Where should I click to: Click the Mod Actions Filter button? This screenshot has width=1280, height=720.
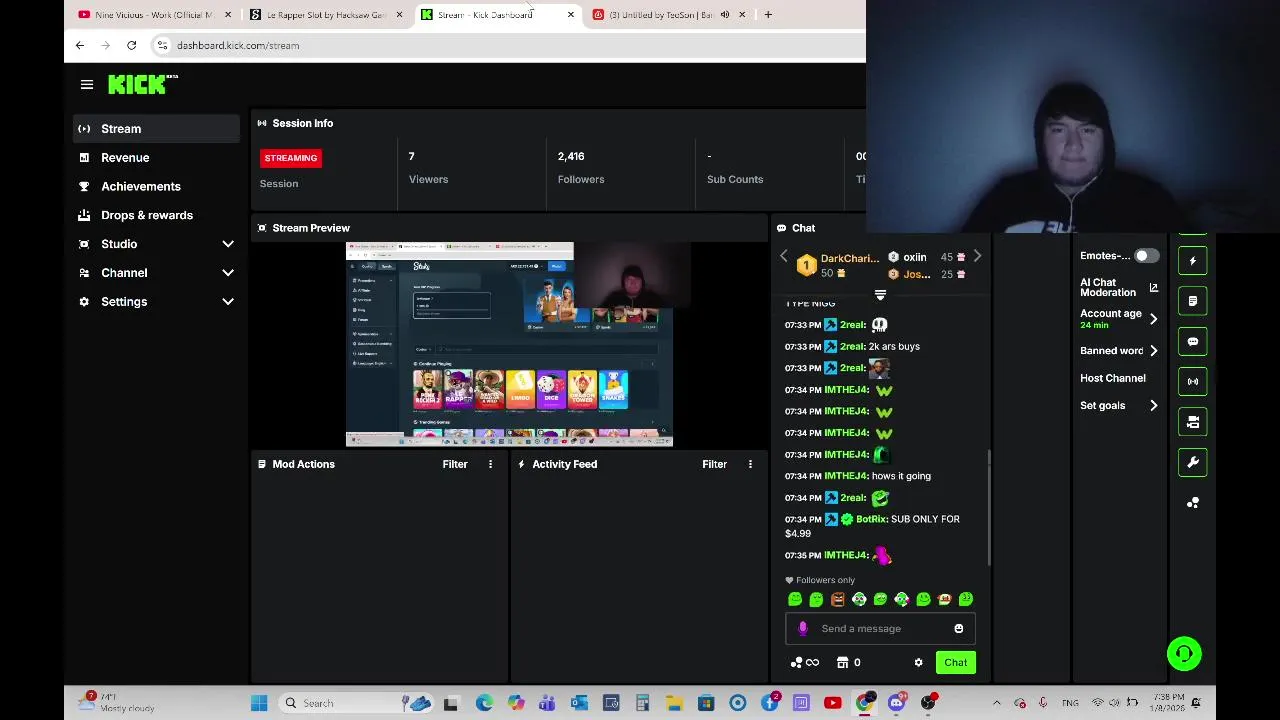pos(455,464)
